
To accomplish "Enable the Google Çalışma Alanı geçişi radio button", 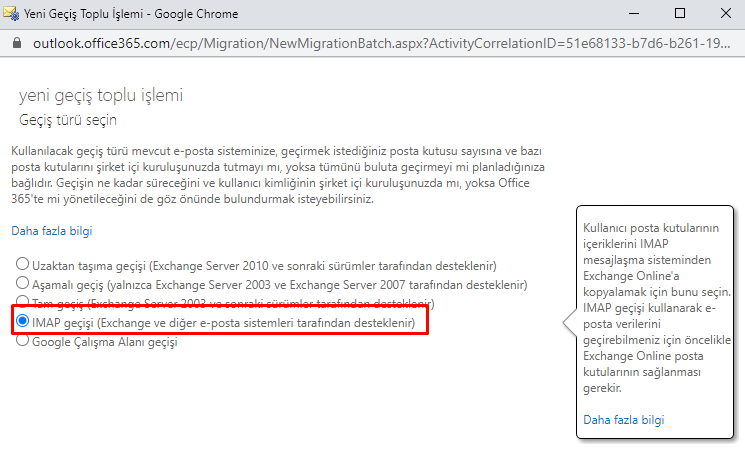I will point(22,341).
